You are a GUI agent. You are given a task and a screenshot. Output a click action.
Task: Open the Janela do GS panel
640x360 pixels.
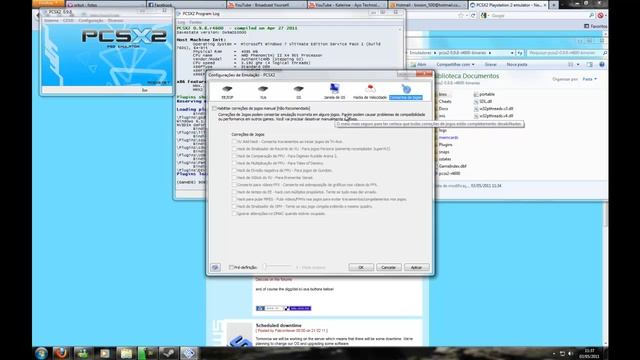click(x=334, y=92)
